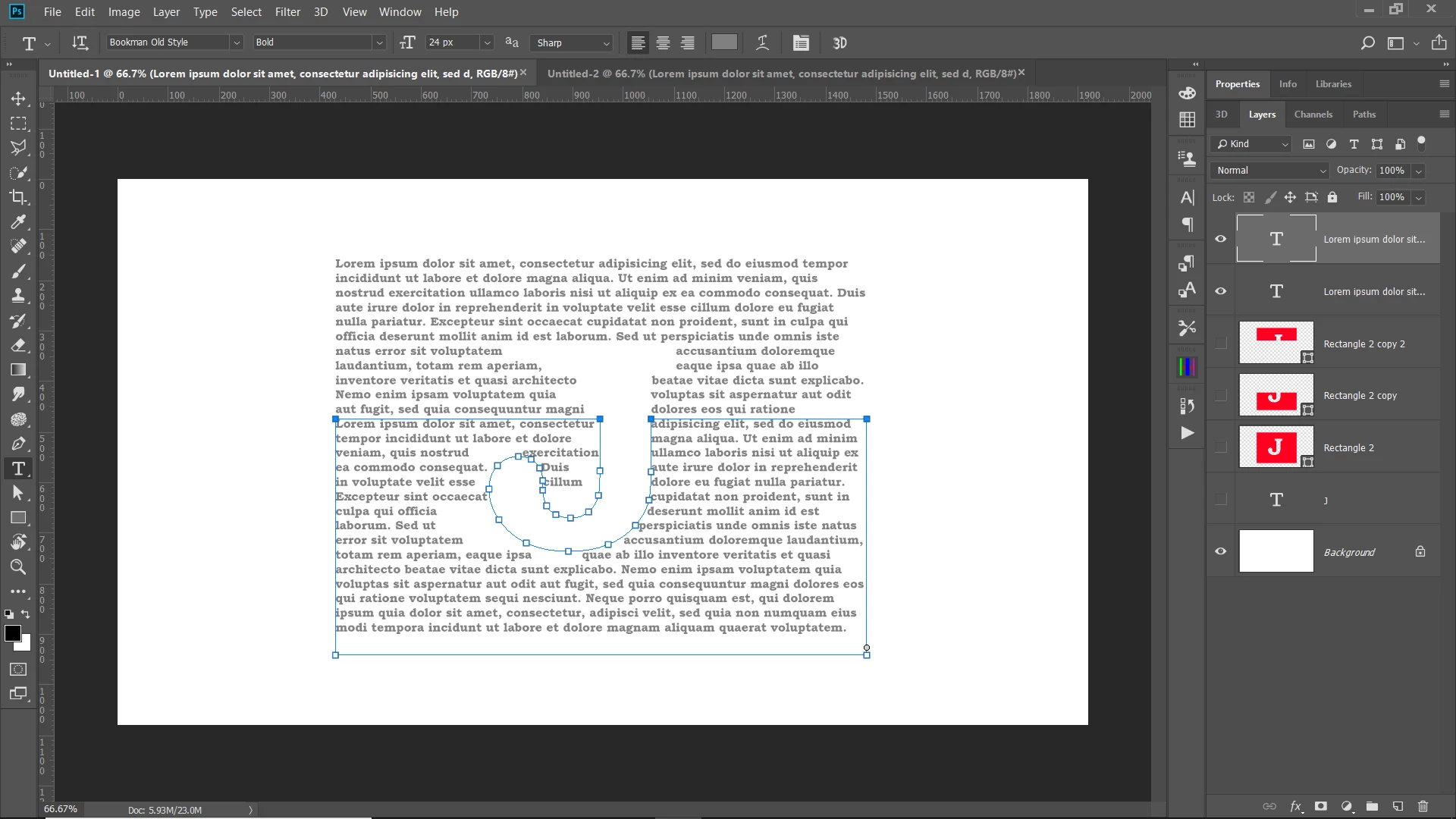
Task: Toggle the Character and Paragraph panels
Action: 801,42
